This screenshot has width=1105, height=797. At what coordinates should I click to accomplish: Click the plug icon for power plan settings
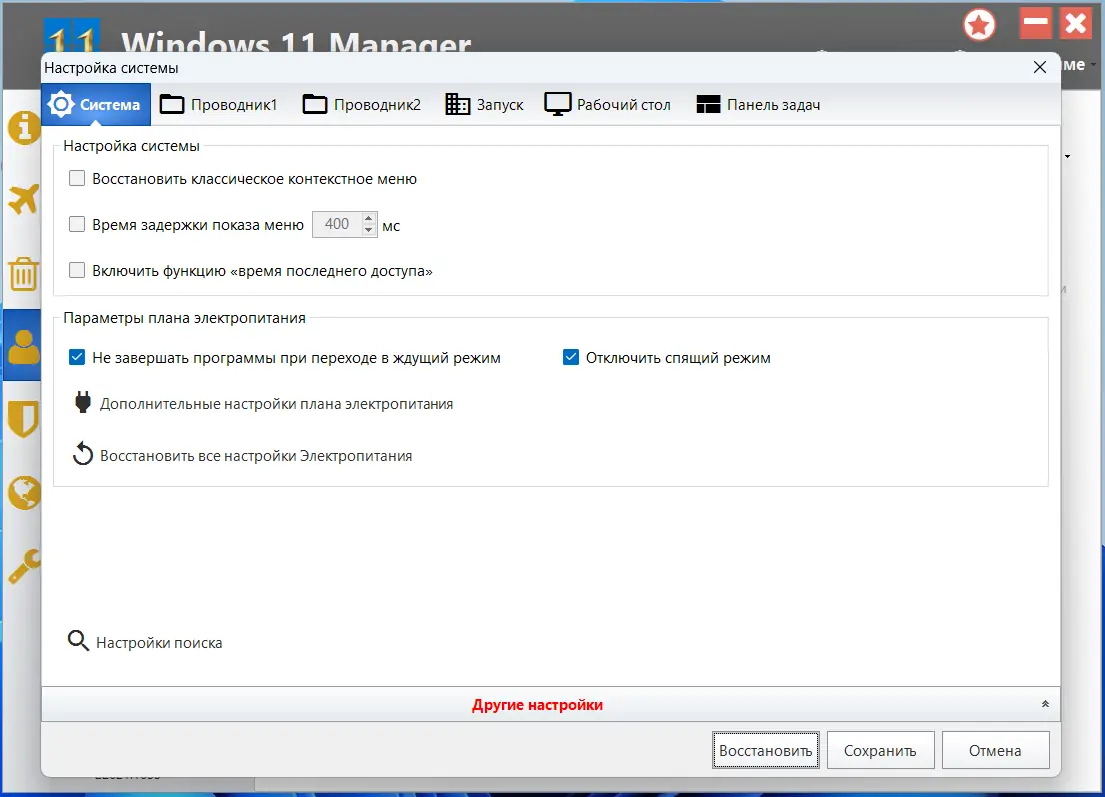tap(82, 402)
